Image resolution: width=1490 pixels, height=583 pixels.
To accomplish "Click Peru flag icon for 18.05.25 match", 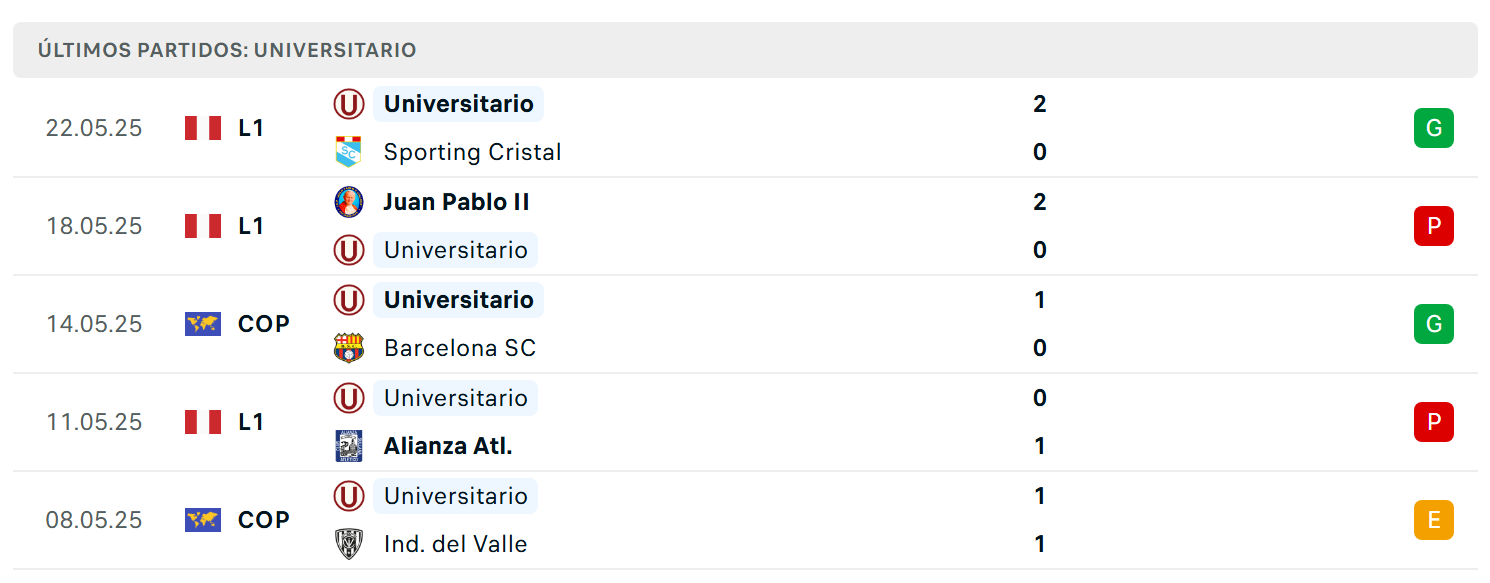I will (203, 226).
